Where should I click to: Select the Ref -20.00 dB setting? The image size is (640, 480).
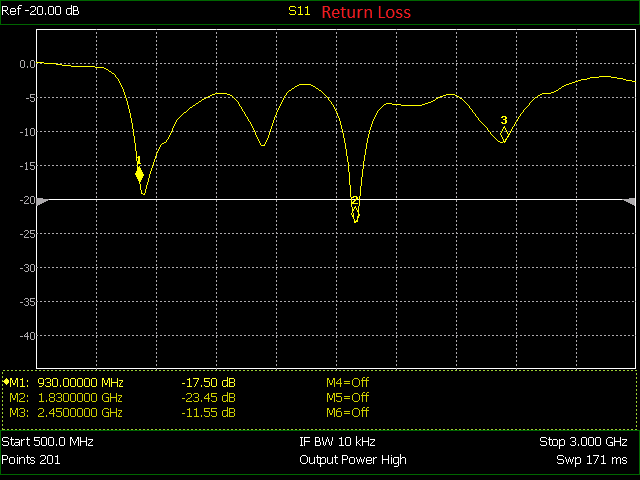[42, 12]
